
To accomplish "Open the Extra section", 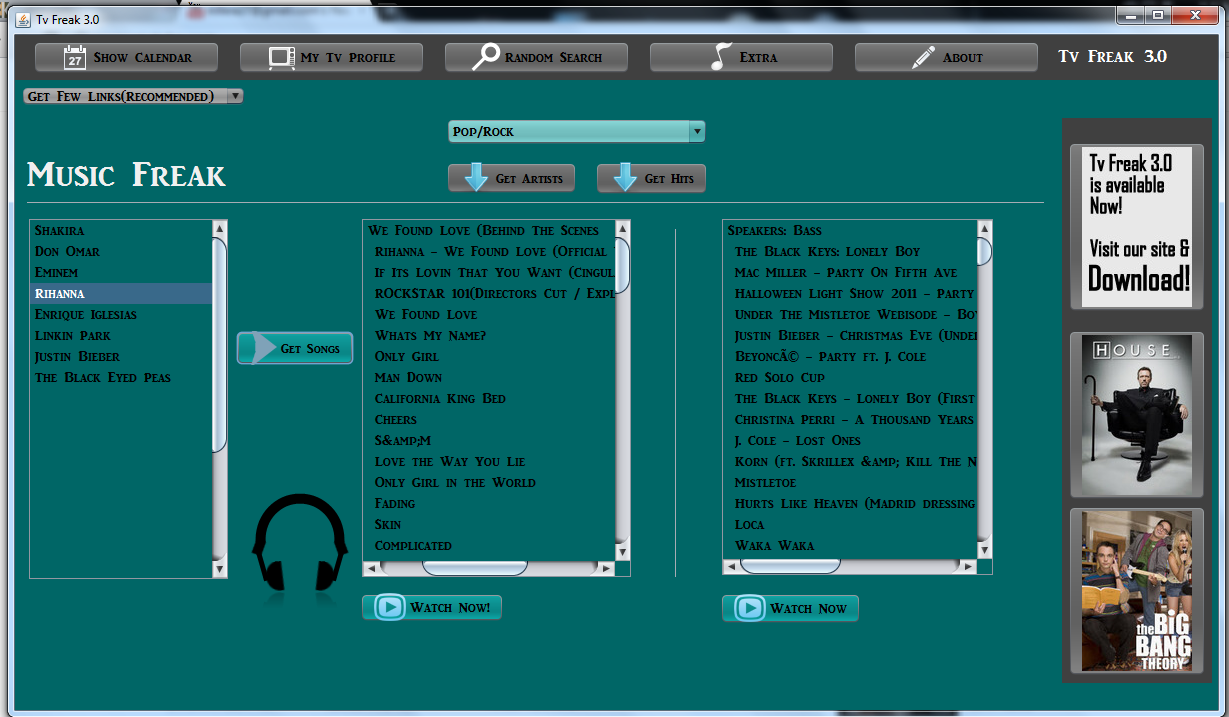I will click(x=741, y=57).
